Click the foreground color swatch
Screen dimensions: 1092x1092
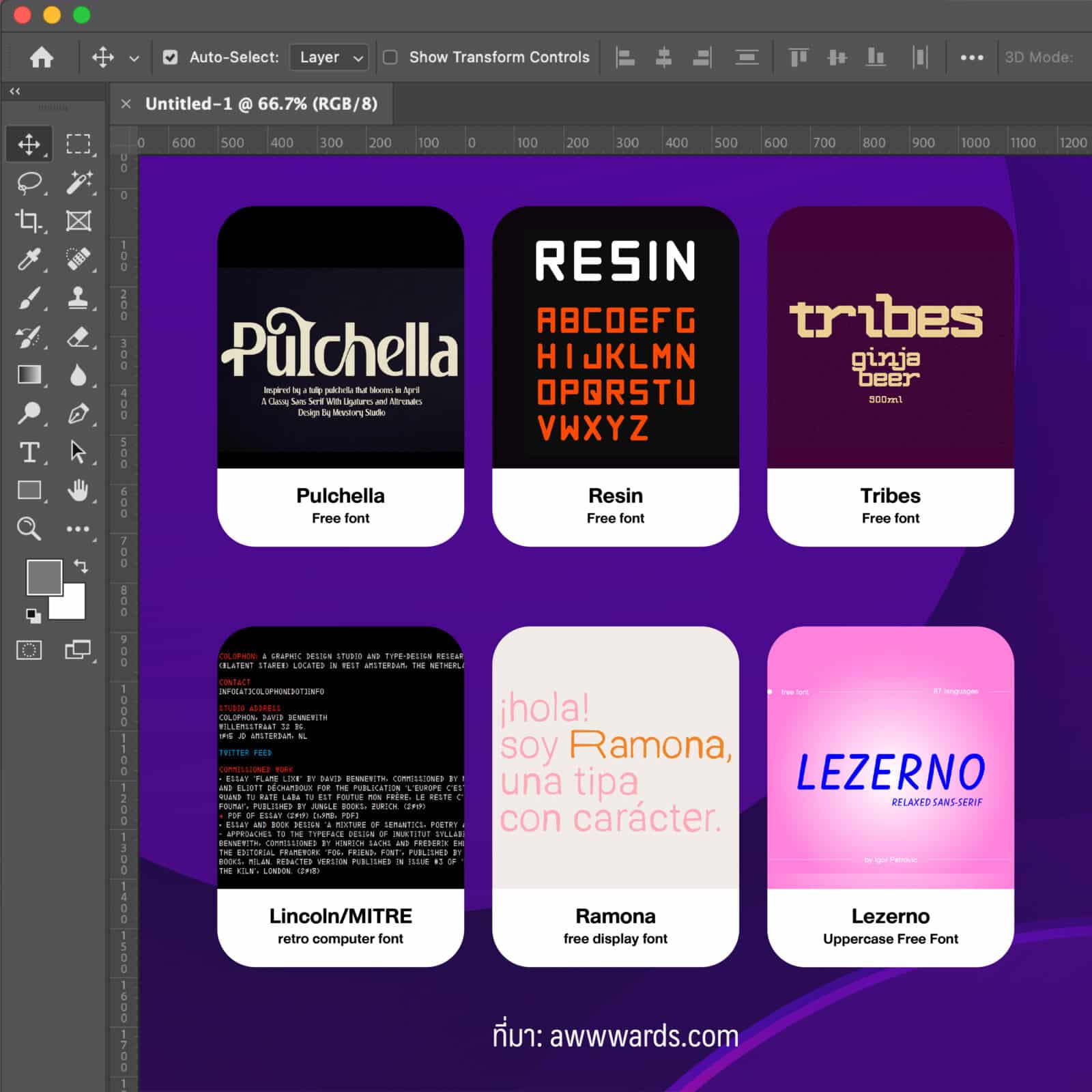click(42, 575)
